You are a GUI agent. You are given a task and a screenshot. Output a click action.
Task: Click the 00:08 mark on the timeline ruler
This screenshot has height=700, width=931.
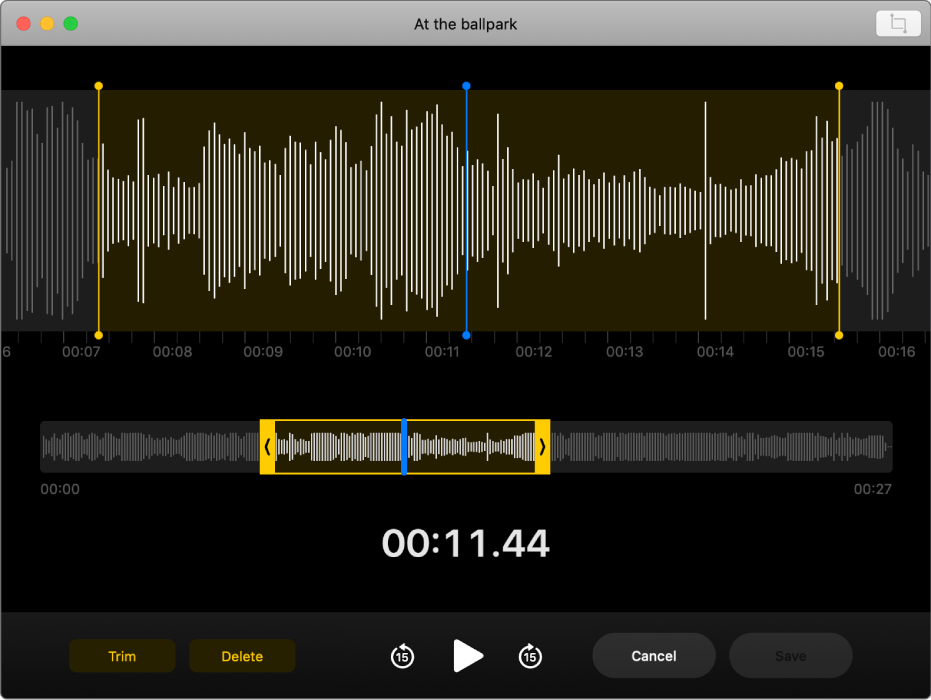[171, 352]
